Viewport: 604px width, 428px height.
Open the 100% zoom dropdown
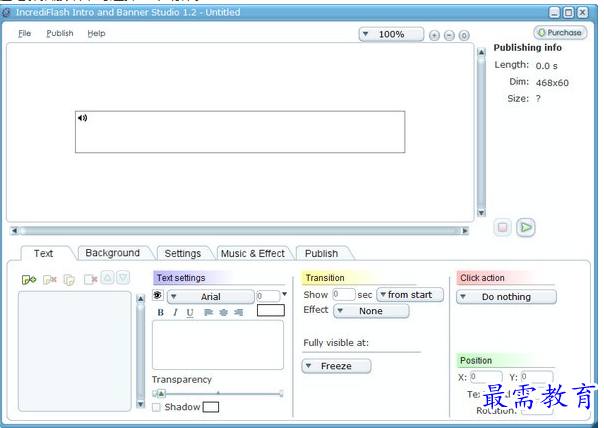(x=391, y=34)
